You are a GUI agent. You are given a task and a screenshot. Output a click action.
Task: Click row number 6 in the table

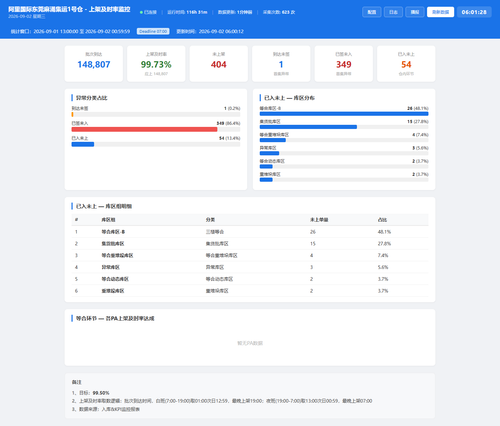[76, 291]
